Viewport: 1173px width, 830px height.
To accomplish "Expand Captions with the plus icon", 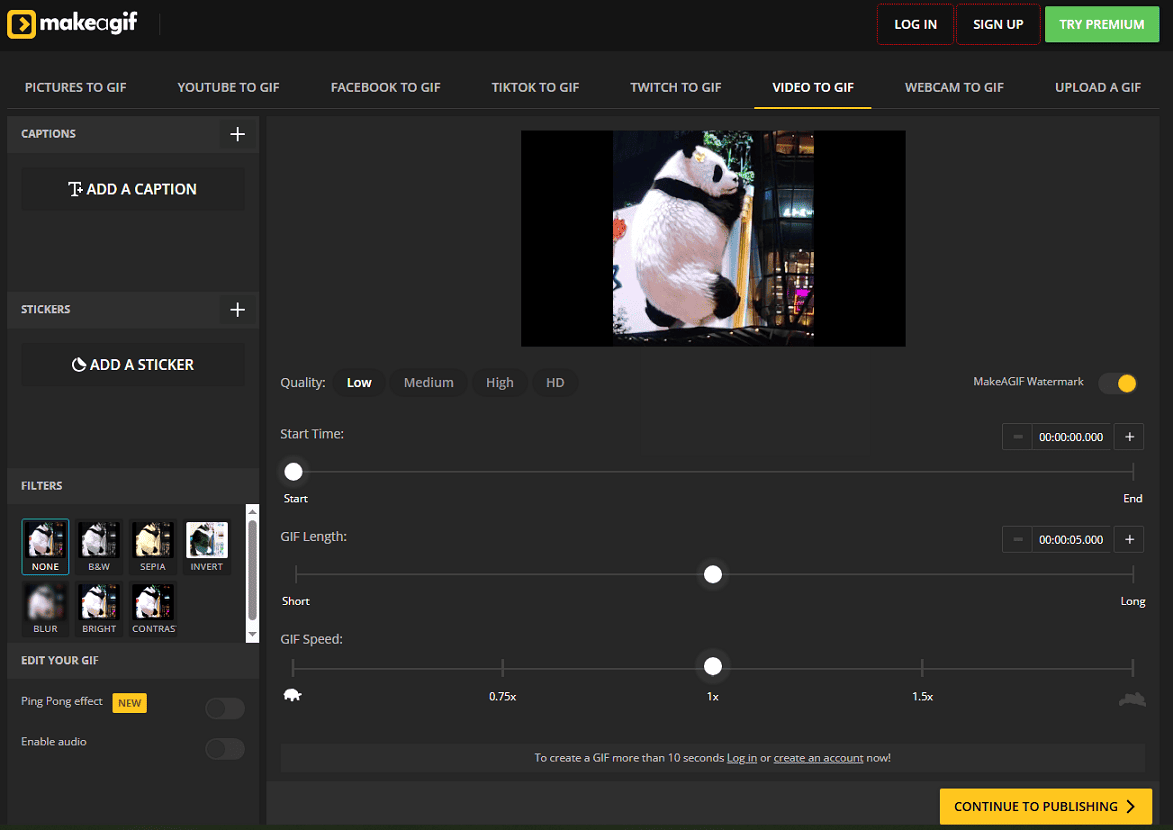I will pyautogui.click(x=237, y=134).
